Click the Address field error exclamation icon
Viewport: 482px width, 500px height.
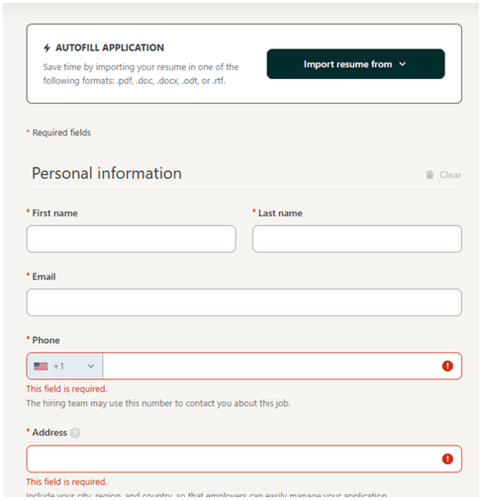(447, 459)
